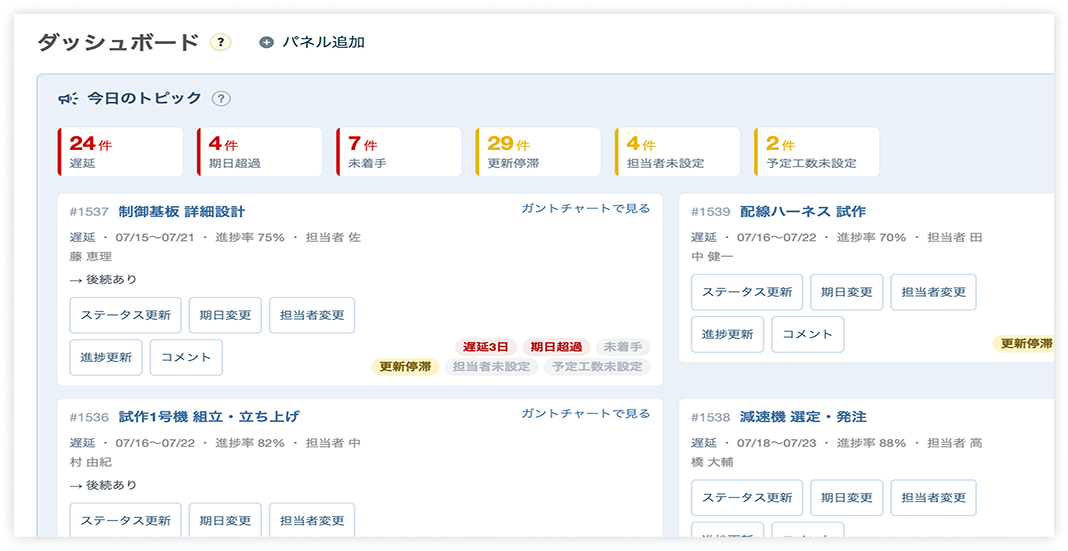Open help icon beside 今日のトピック
This screenshot has width=1068, height=551.
click(221, 99)
